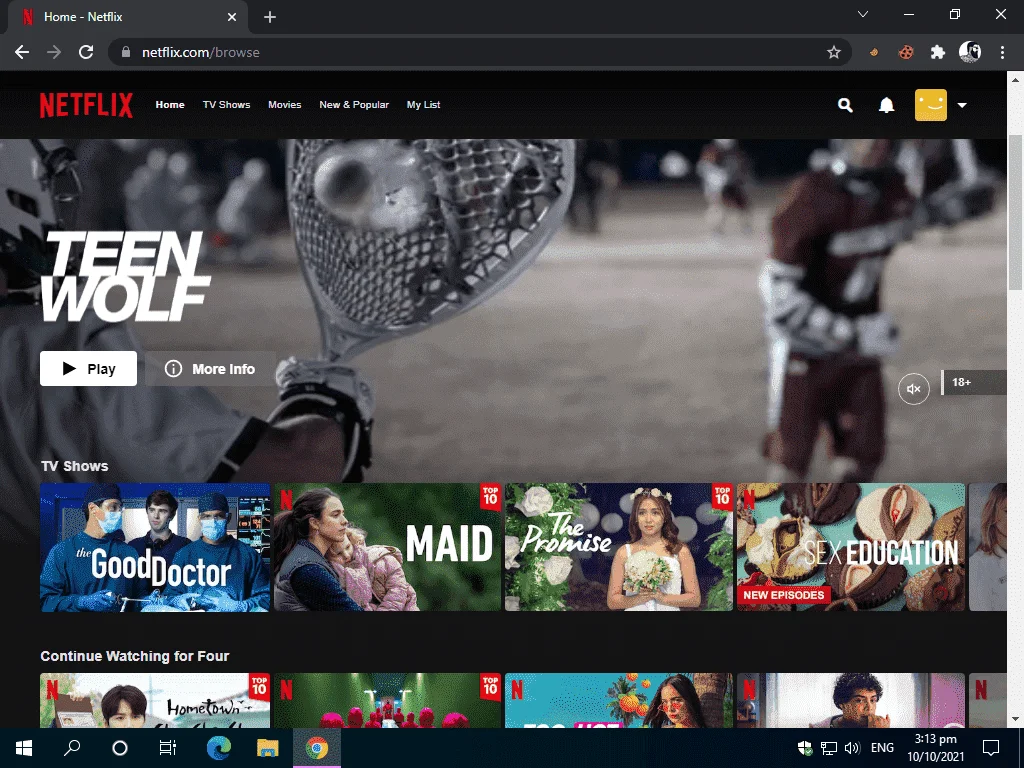Click the Chrome taskbar icon
The image size is (1024, 768).
(317, 748)
